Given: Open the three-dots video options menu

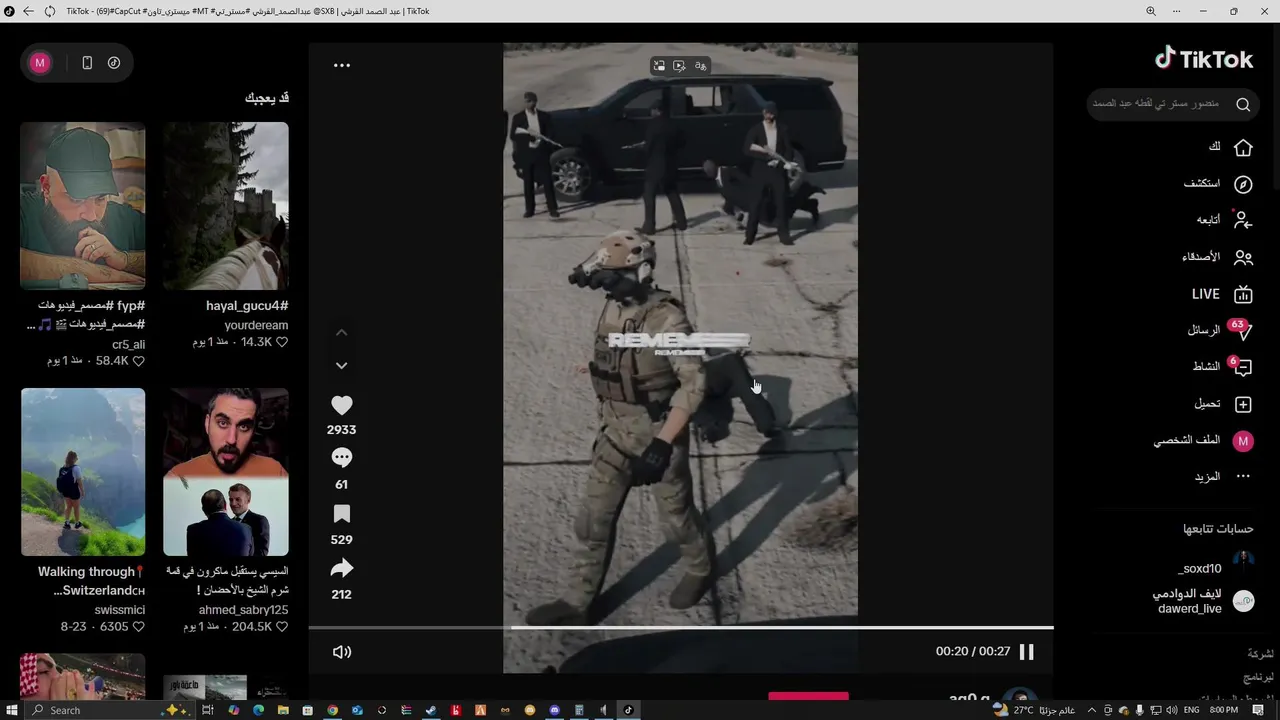Looking at the screenshot, I should [x=342, y=65].
